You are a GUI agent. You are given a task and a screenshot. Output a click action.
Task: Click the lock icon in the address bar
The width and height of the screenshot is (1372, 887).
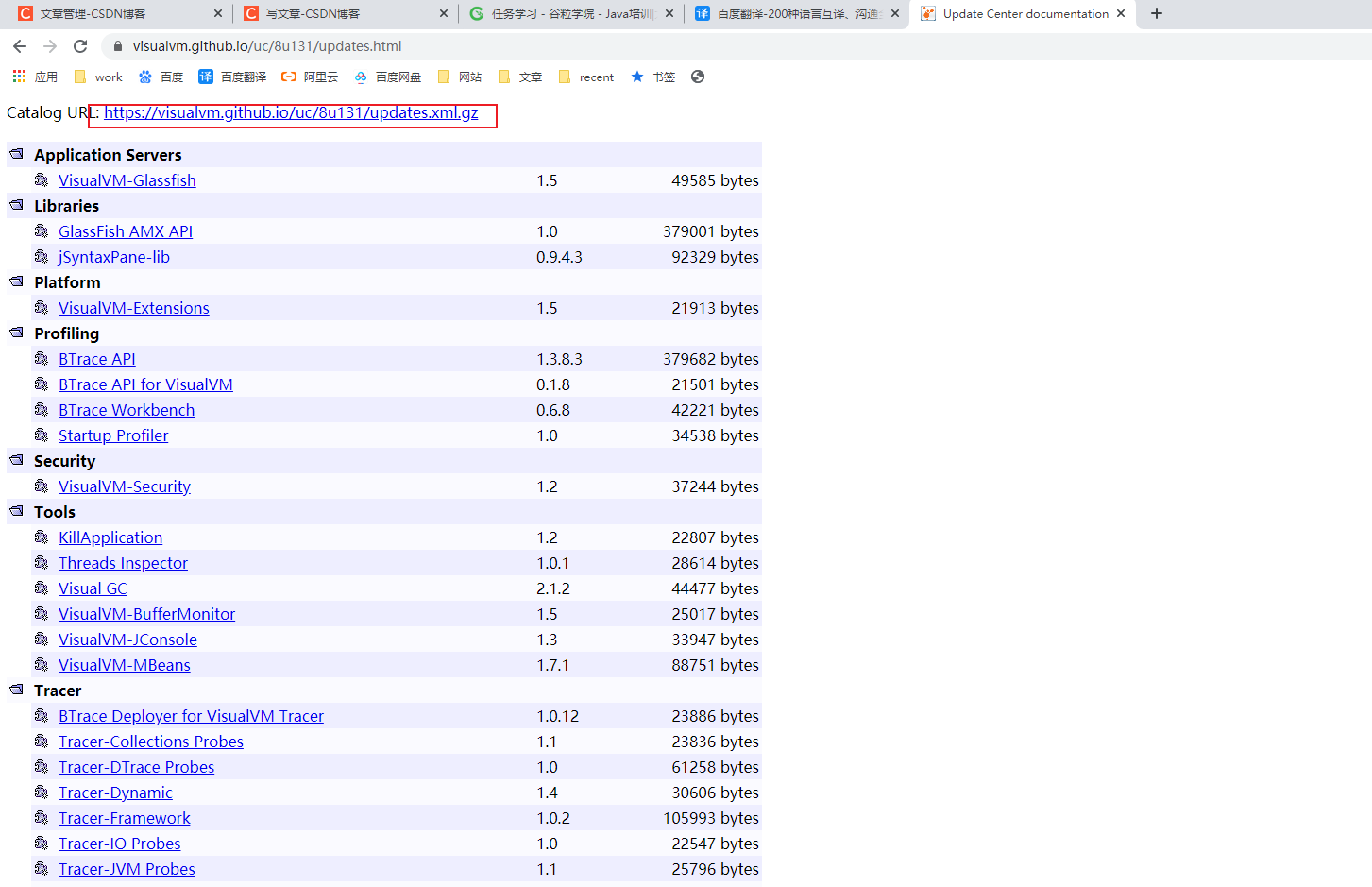[118, 46]
